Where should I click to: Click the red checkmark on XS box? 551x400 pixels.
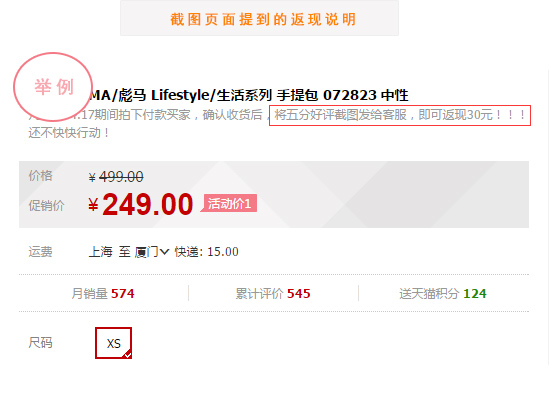[128, 355]
